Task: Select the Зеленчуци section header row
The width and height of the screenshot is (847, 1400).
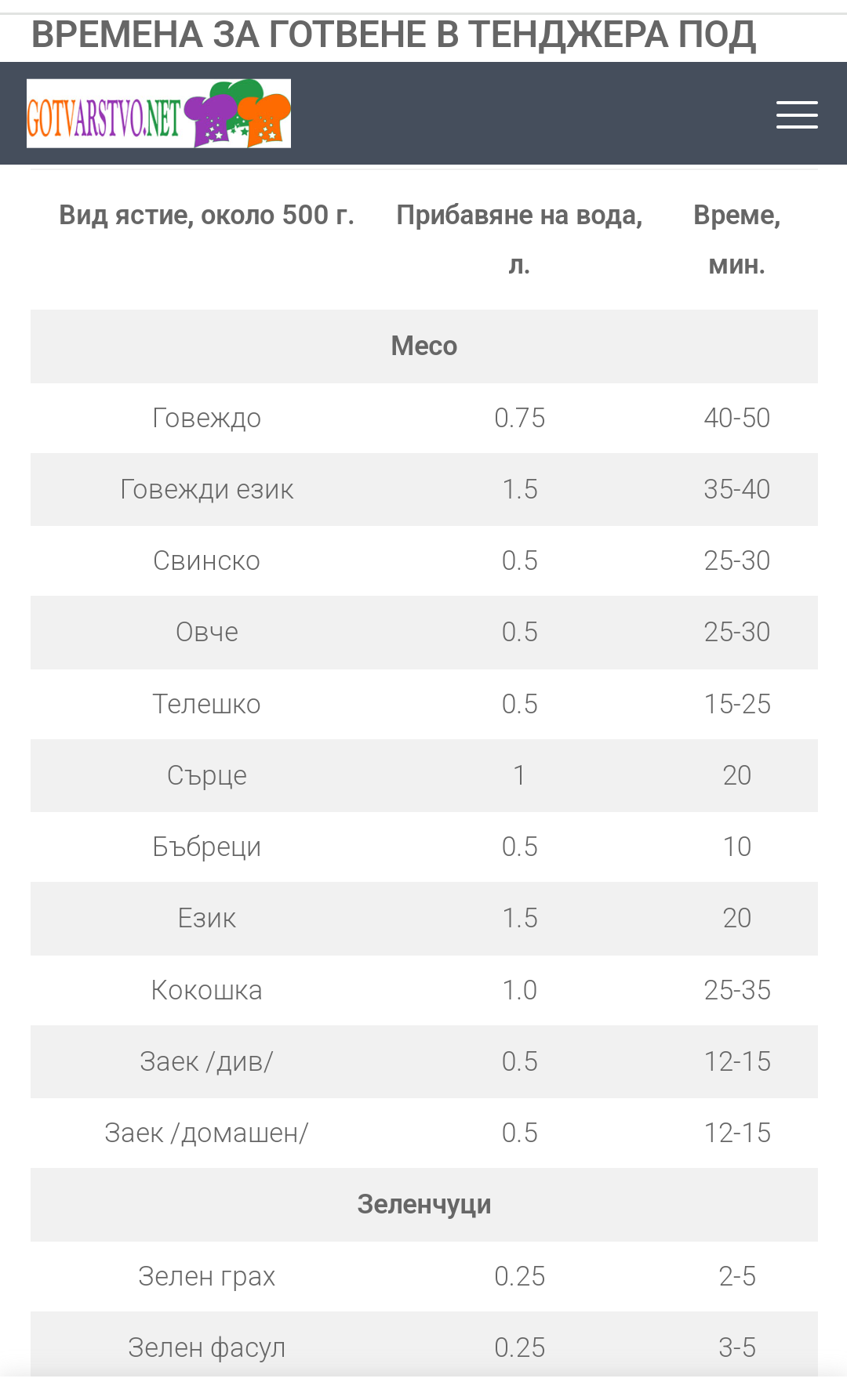Action: tap(423, 1204)
